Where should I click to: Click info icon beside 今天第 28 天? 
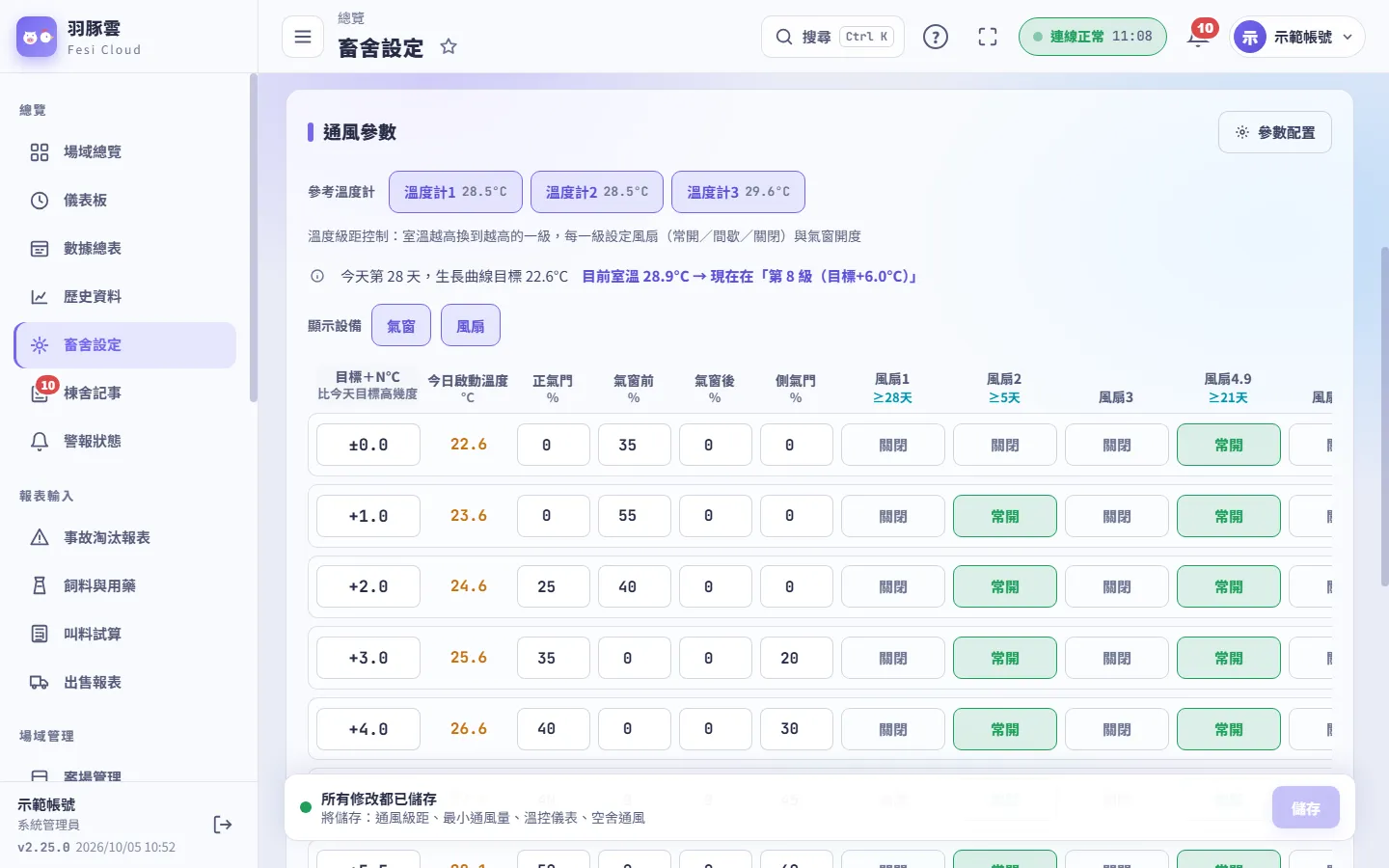click(x=317, y=277)
